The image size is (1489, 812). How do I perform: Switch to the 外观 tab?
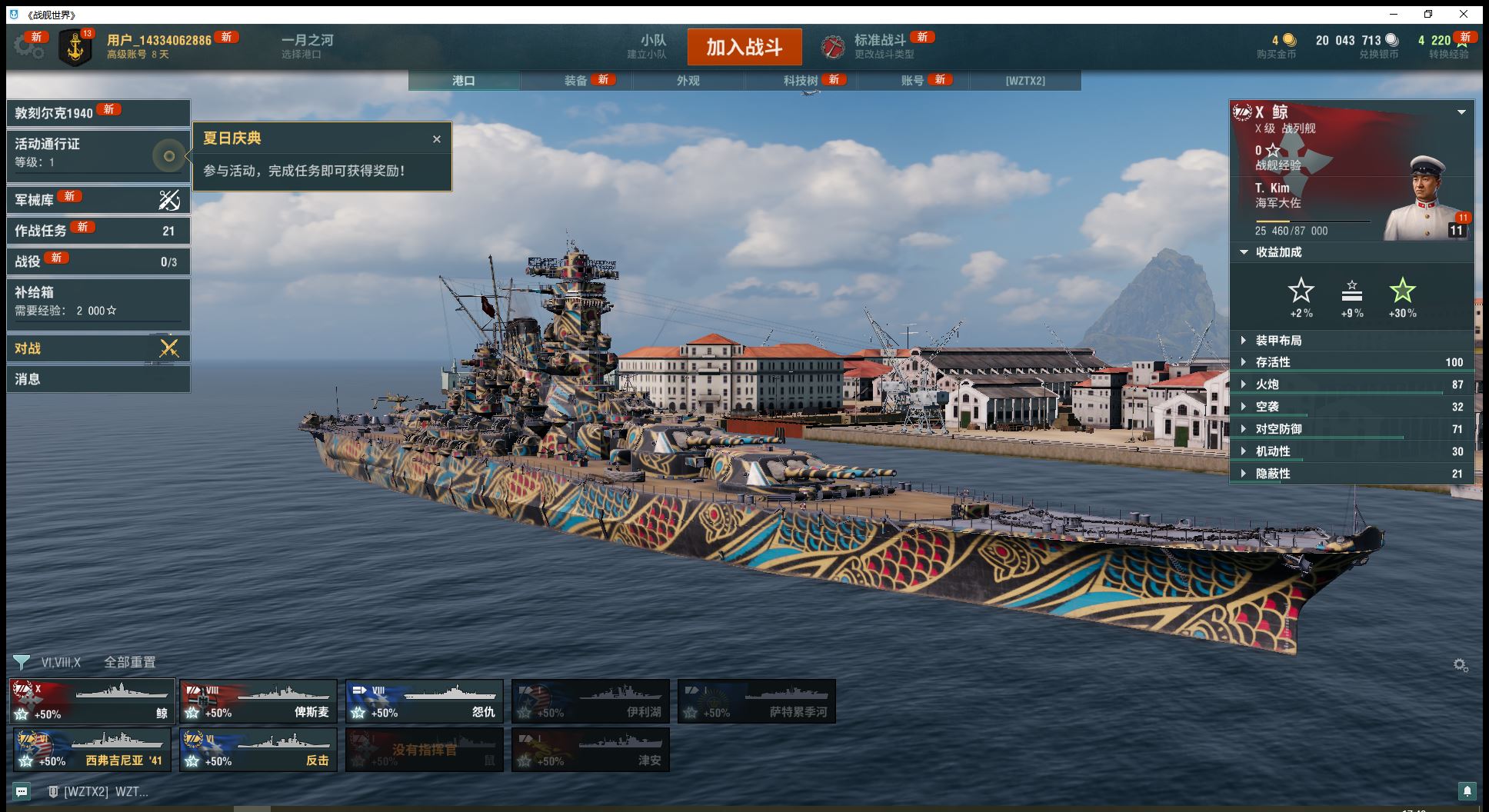pos(688,81)
